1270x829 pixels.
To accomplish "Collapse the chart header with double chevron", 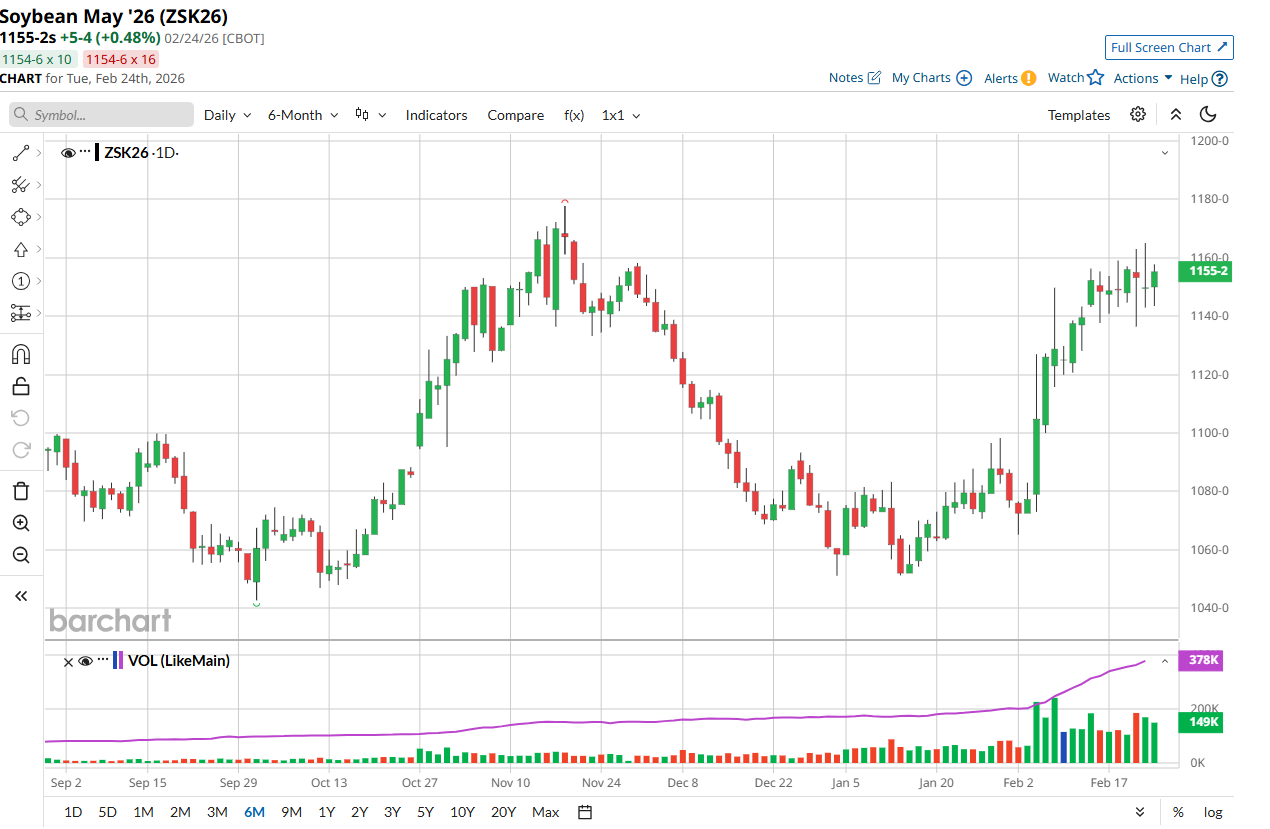I will [1176, 114].
